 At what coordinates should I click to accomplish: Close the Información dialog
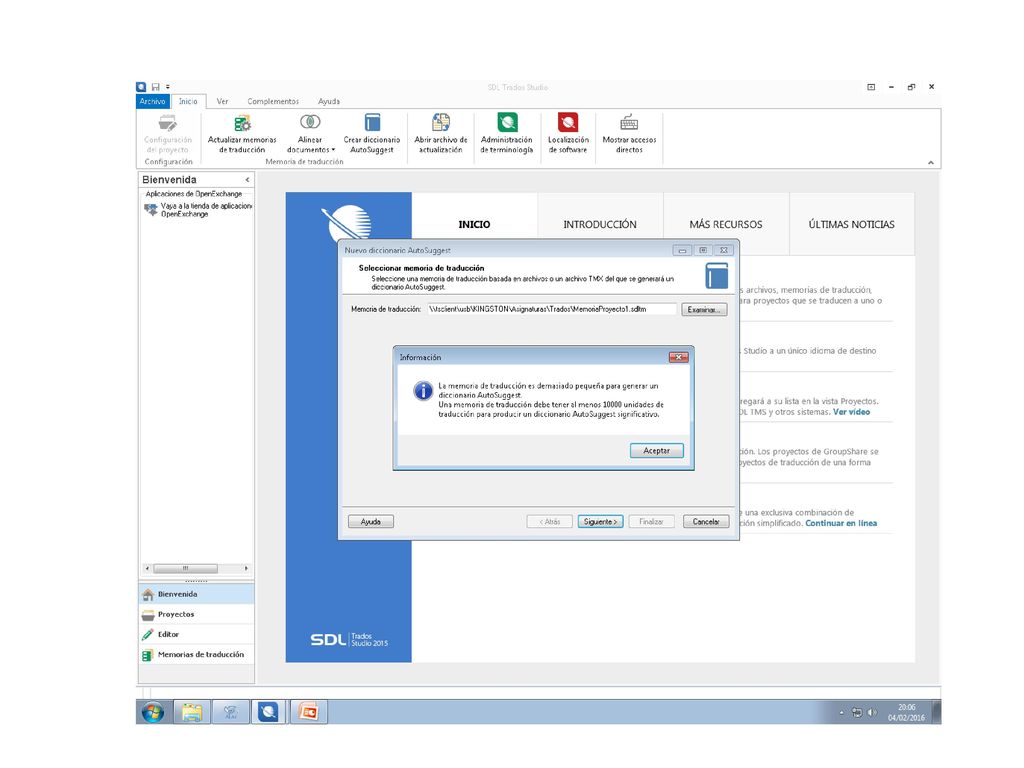tap(679, 357)
